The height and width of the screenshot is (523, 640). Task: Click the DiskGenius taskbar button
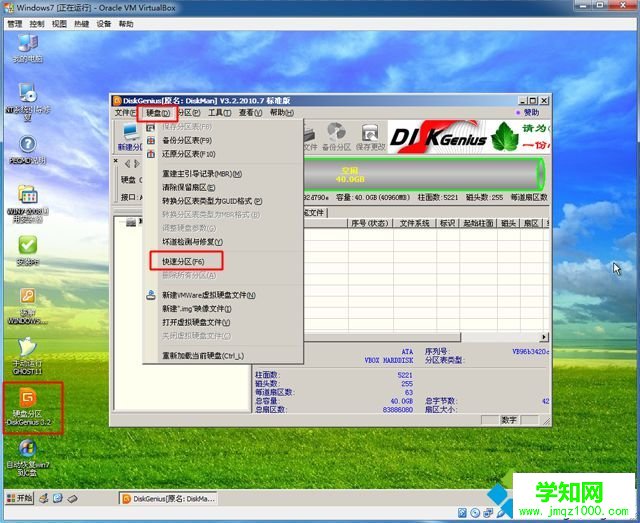pyautogui.click(x=168, y=499)
